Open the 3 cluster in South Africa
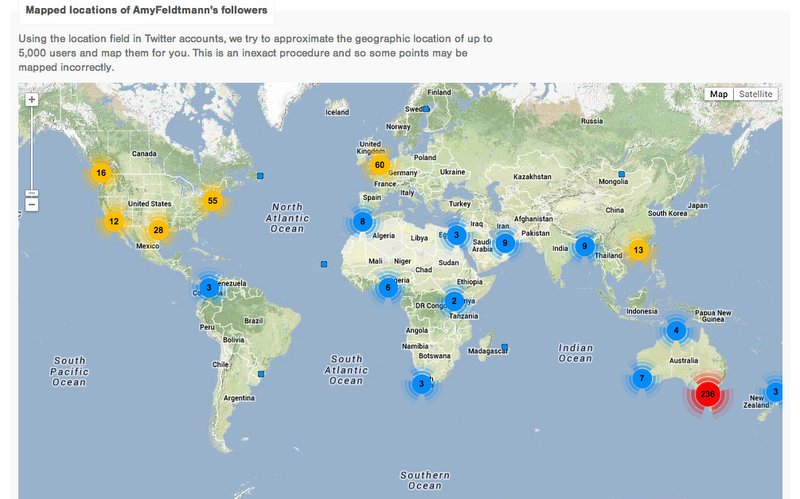800x499 pixels. pyautogui.click(x=423, y=383)
